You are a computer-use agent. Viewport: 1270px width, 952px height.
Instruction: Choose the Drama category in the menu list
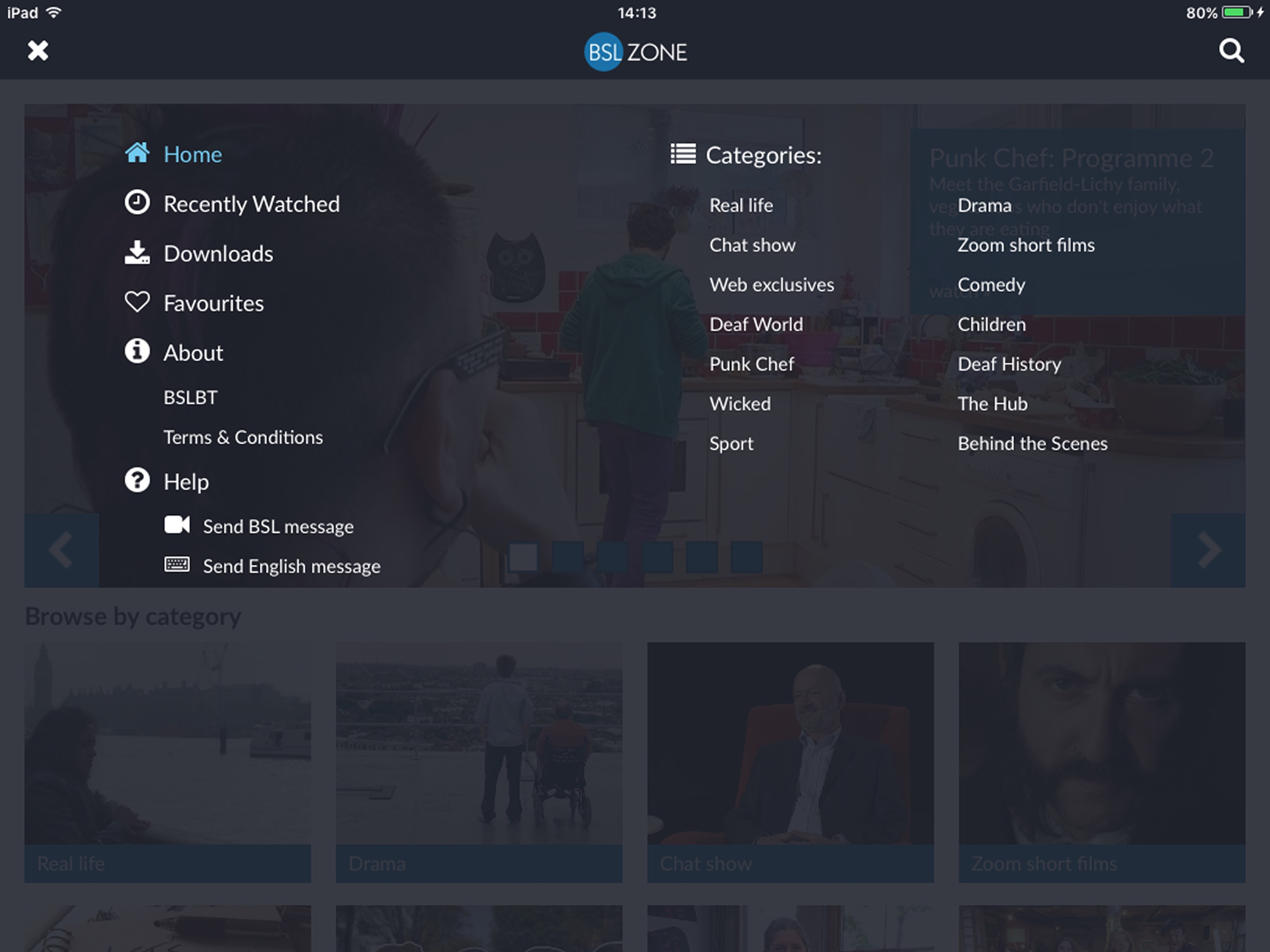coord(984,205)
